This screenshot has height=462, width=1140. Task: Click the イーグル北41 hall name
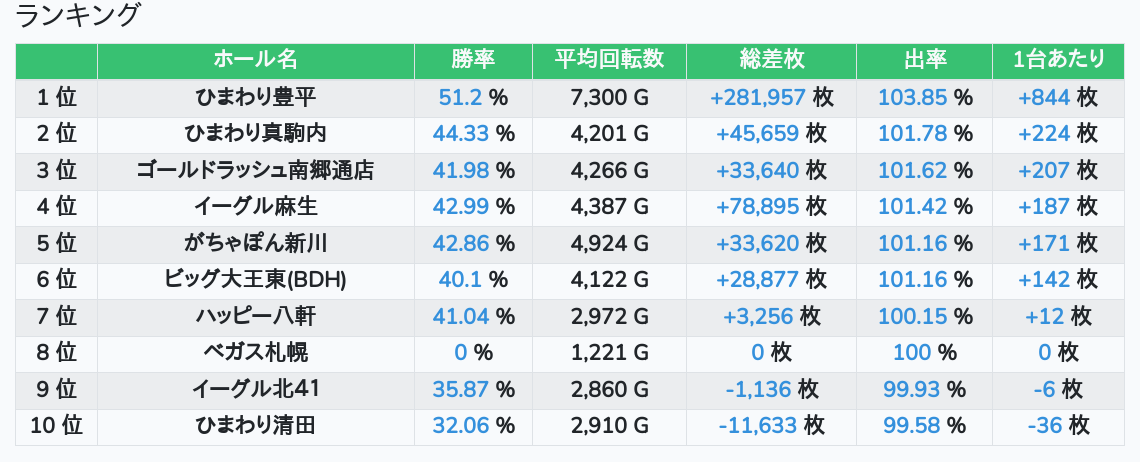pos(255,389)
